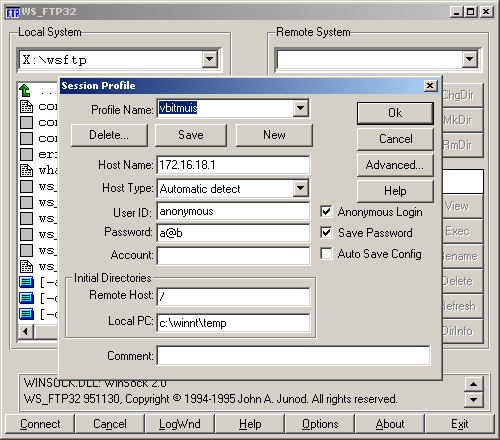Image resolution: width=500 pixels, height=440 pixels.
Task: Open the LogWnd button
Action: pos(180,424)
